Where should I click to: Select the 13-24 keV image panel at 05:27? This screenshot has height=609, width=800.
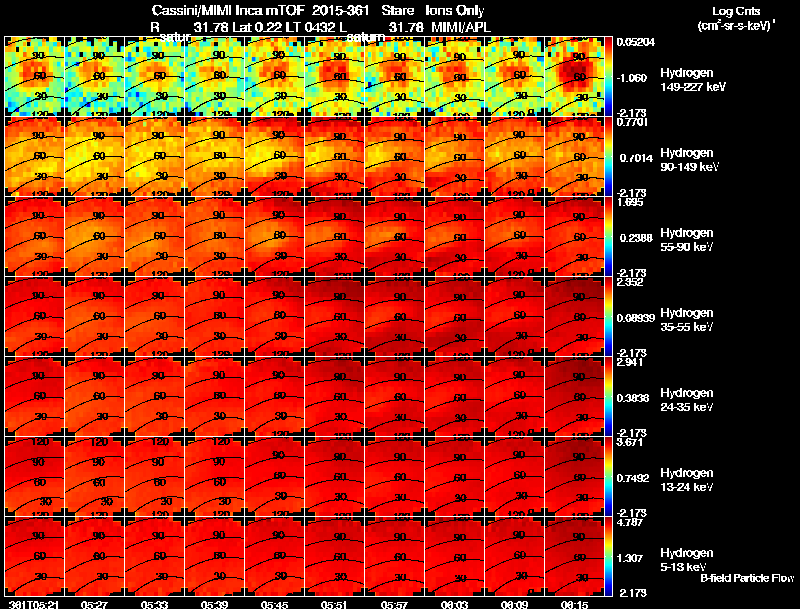[94, 477]
